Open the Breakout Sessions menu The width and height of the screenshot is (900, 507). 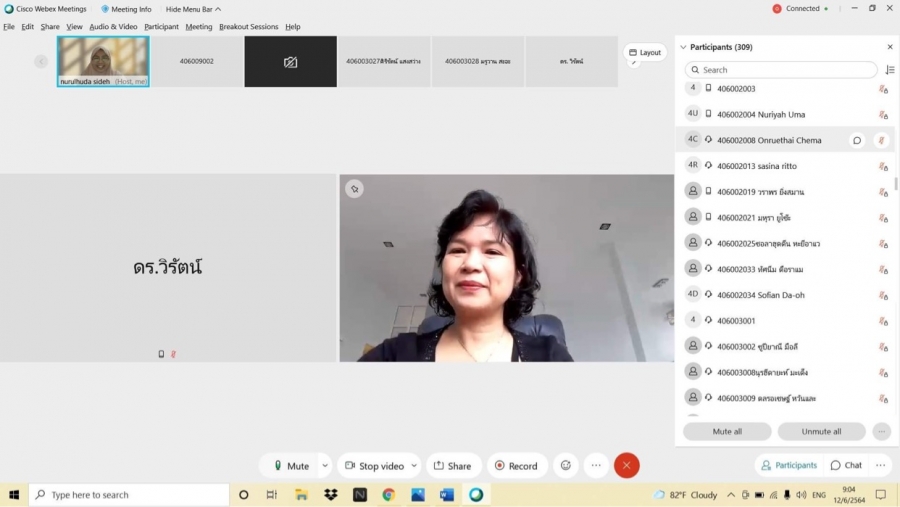(x=248, y=27)
